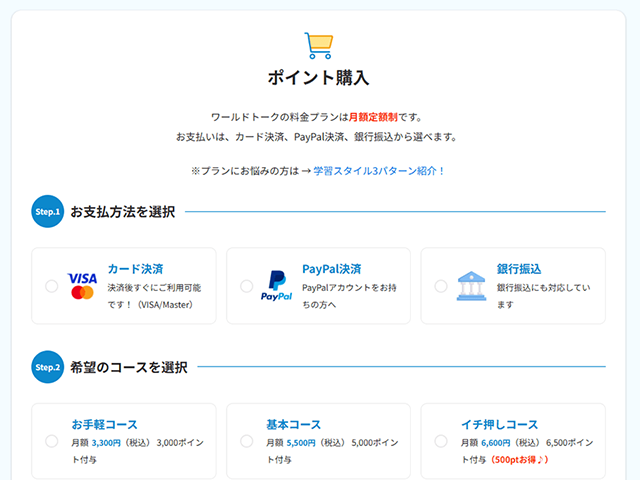Viewport: 640px width, 480px height.
Task: Select the イチ押しコース radio button
Action: click(441, 441)
